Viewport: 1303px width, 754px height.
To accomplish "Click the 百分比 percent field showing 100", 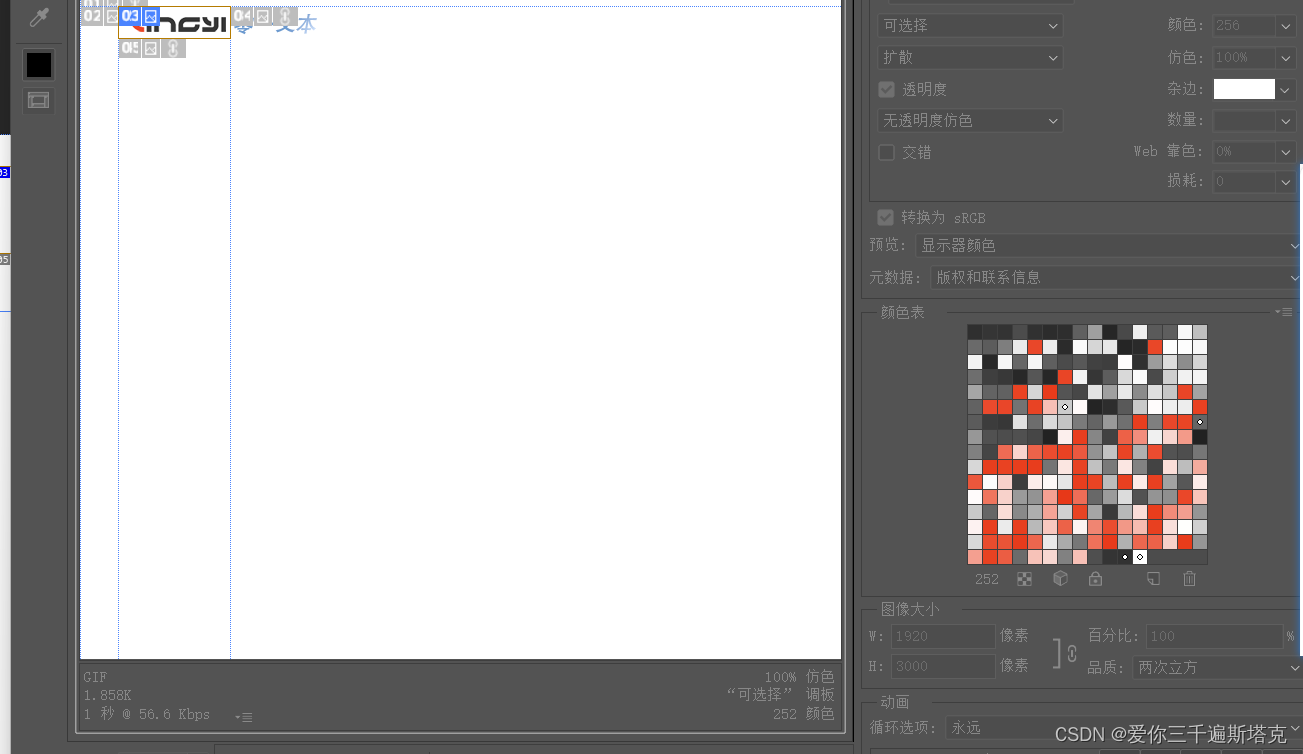I will [x=1215, y=636].
